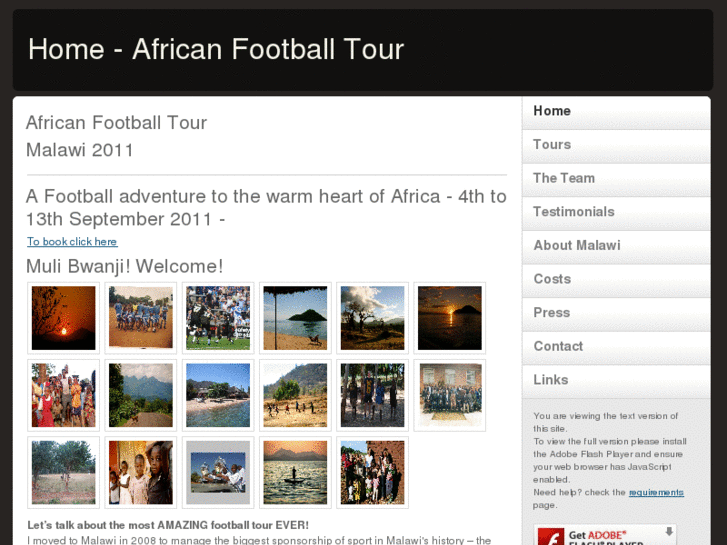
Task: Click the Home navigation item
Action: click(552, 111)
